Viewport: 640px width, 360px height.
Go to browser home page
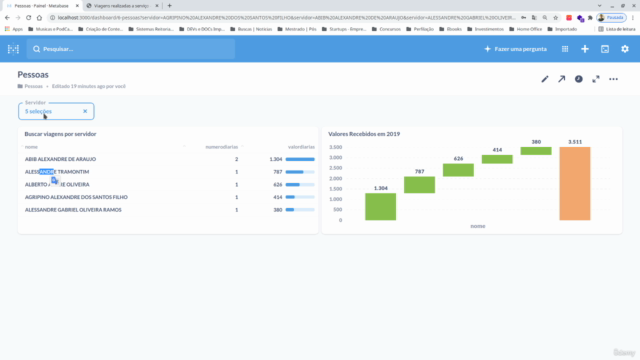tap(39, 18)
